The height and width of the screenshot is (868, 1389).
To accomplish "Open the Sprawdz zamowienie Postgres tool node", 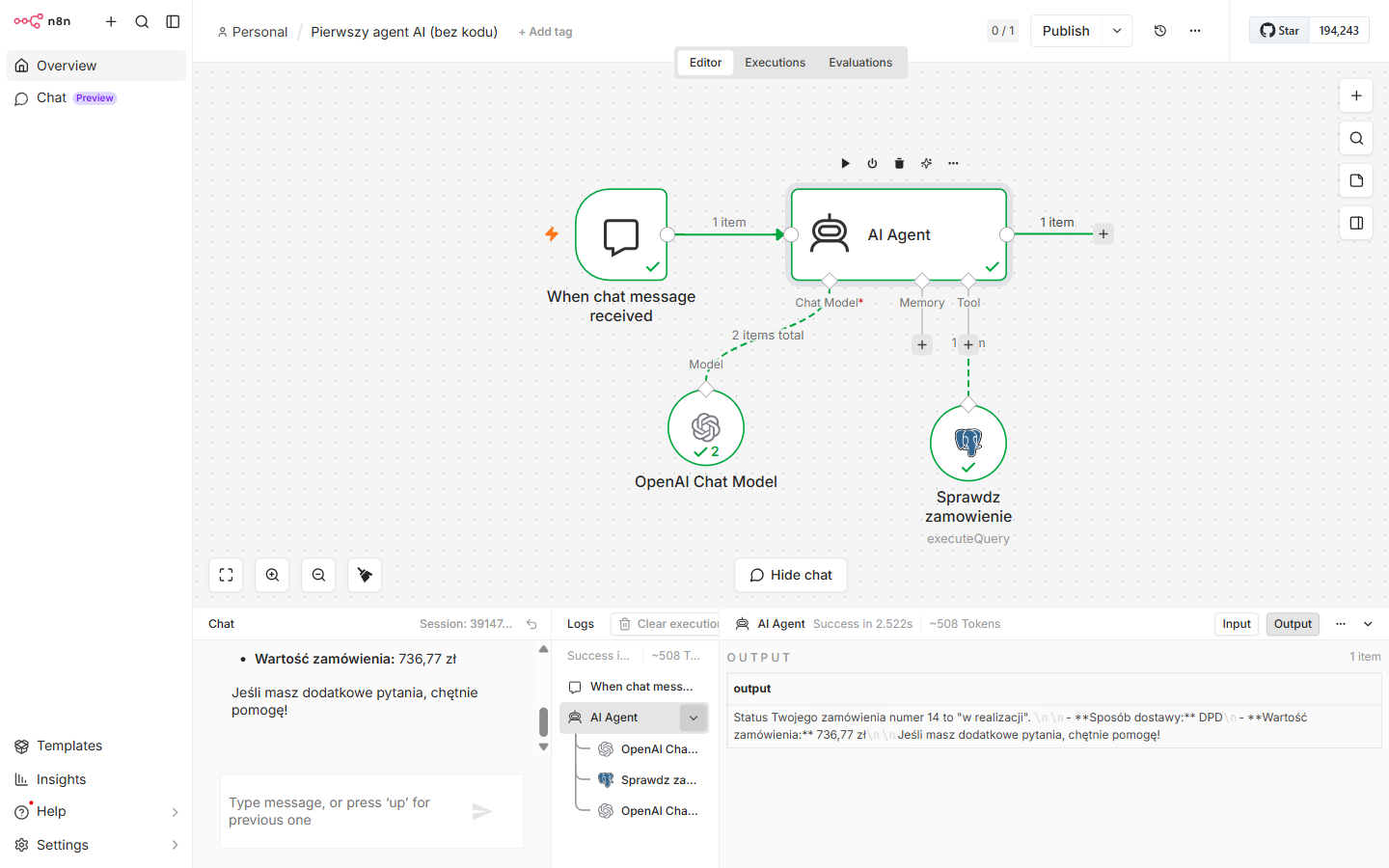I will click(x=968, y=443).
